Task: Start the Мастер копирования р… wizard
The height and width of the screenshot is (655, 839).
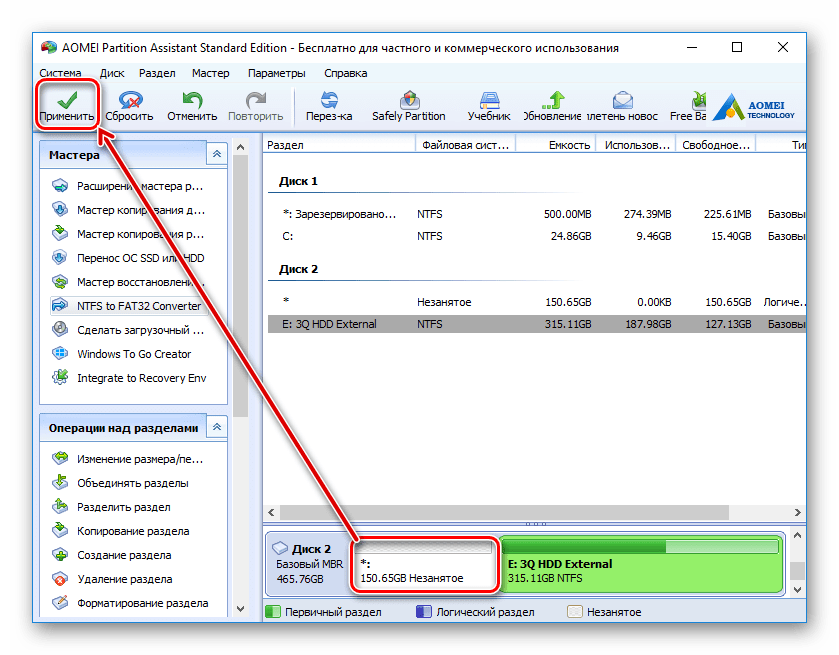Action: click(x=129, y=234)
